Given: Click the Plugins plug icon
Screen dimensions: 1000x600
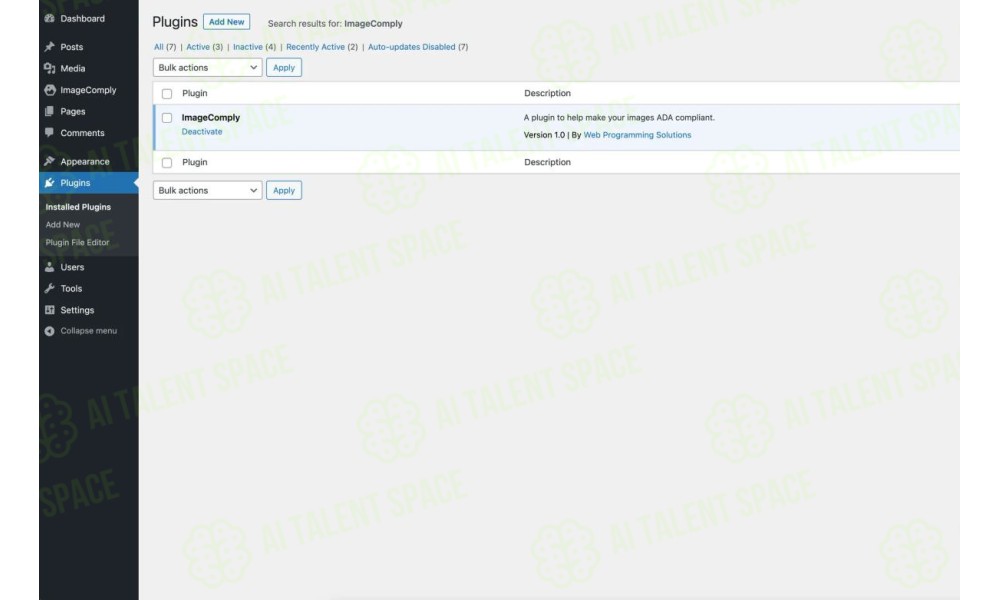Looking at the screenshot, I should click(x=49, y=183).
